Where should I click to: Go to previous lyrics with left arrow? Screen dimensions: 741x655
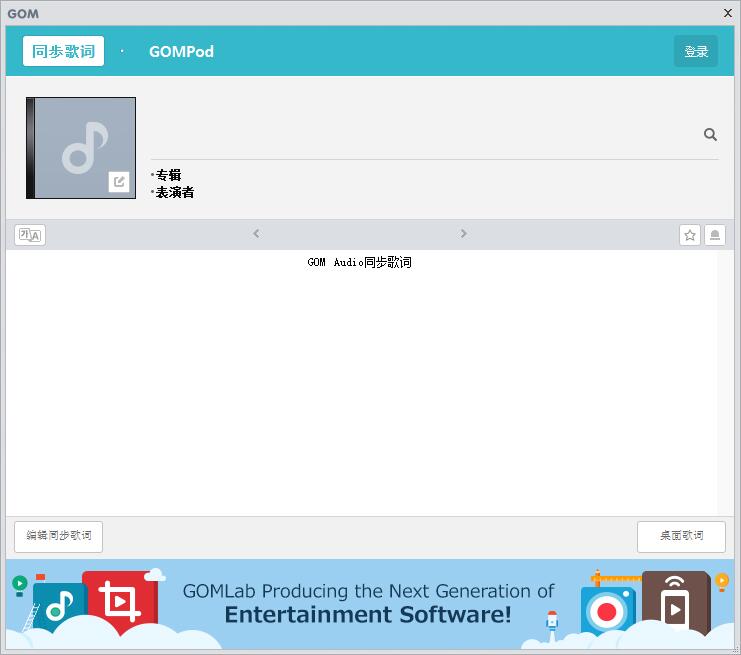[256, 233]
